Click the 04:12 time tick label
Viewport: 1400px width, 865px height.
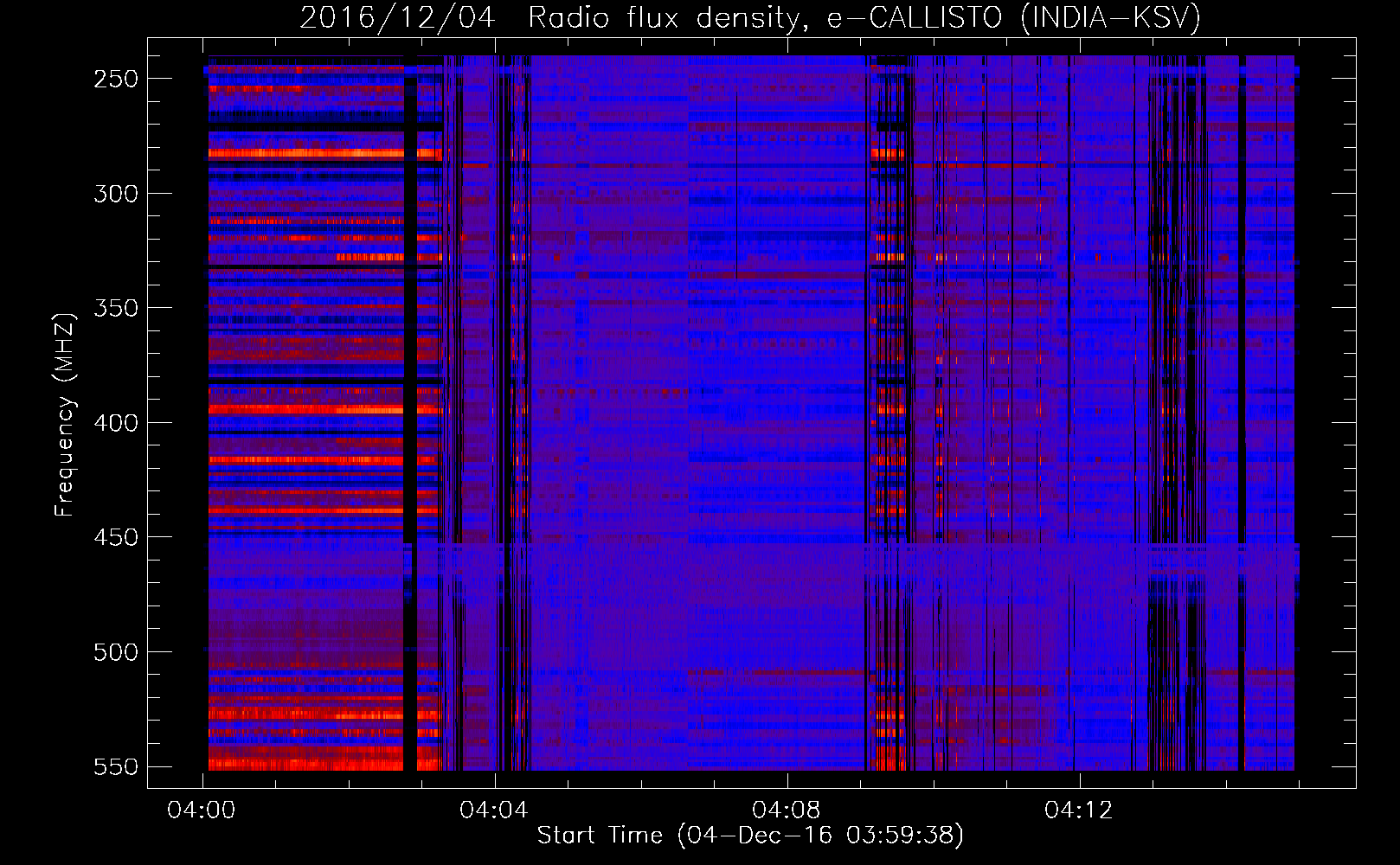tap(1079, 811)
